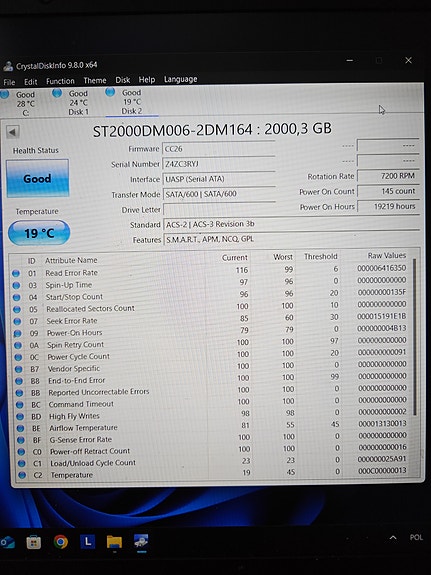
Task: Open the Theme menu
Action: 95,80
